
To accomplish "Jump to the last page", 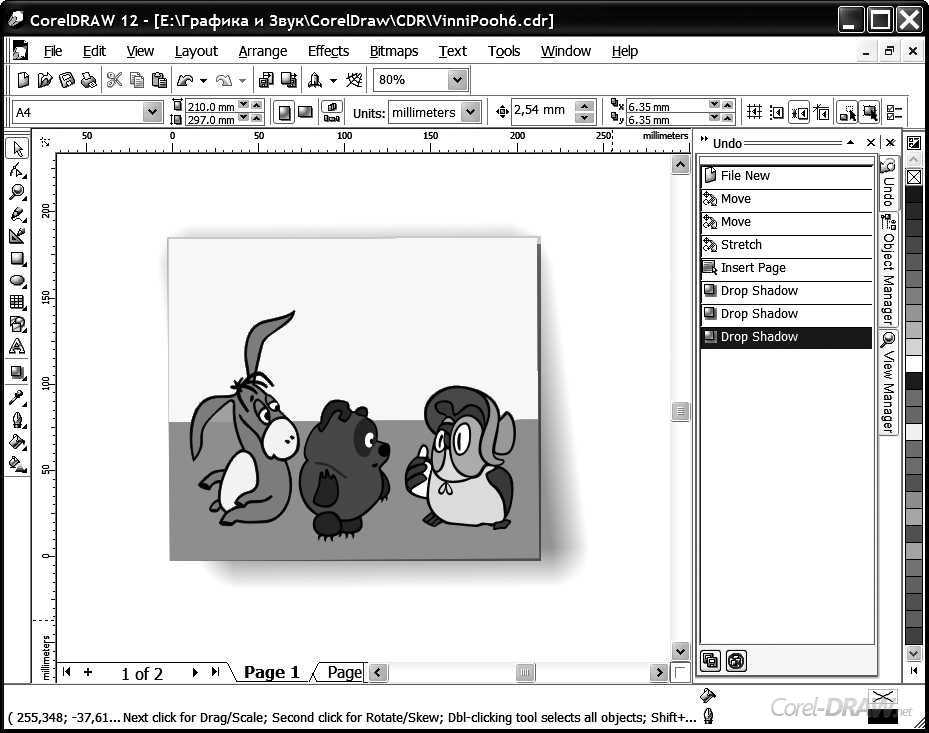I will tap(215, 672).
